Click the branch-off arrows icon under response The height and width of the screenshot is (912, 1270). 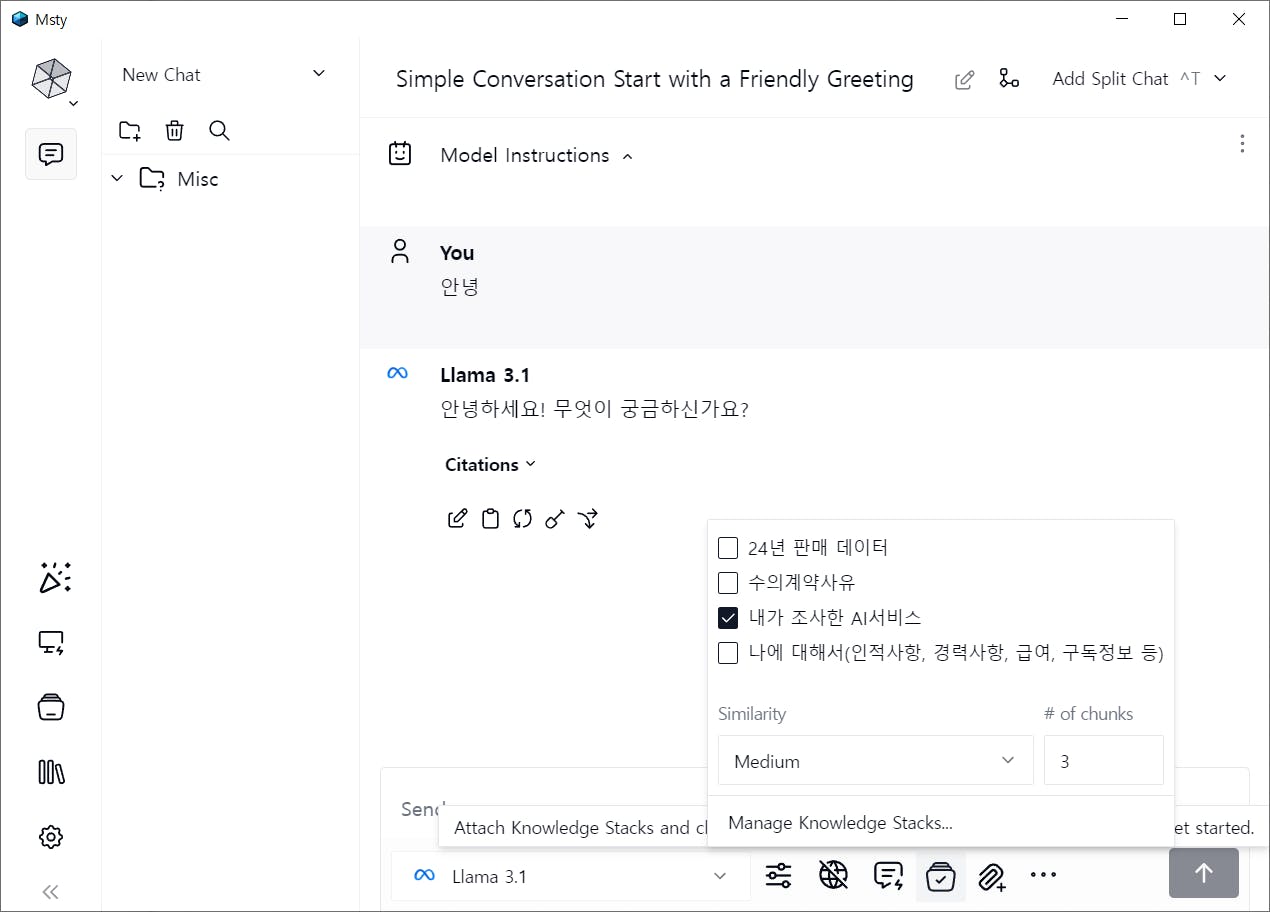click(588, 518)
